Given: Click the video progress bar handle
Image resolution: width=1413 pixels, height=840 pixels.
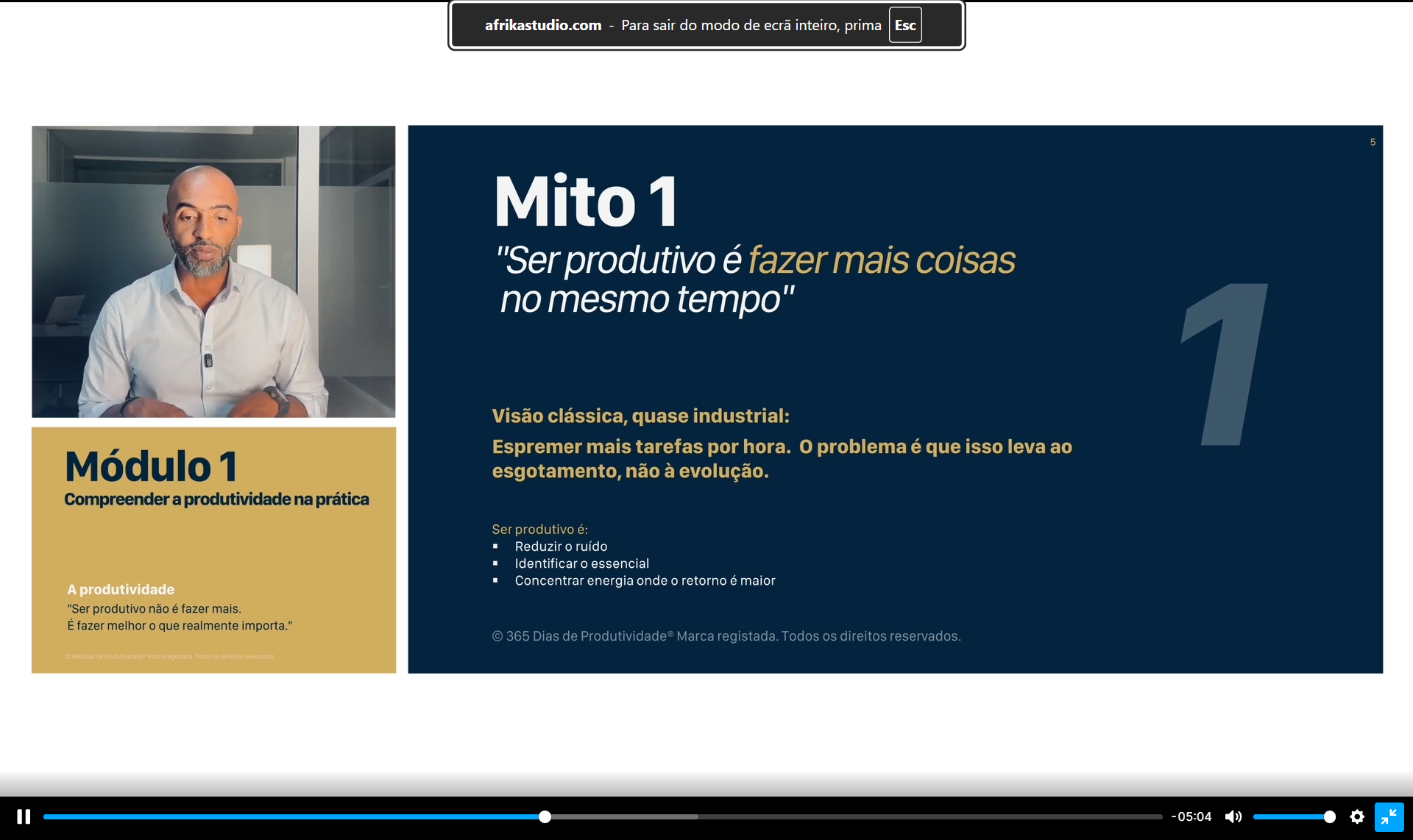Looking at the screenshot, I should (x=545, y=816).
